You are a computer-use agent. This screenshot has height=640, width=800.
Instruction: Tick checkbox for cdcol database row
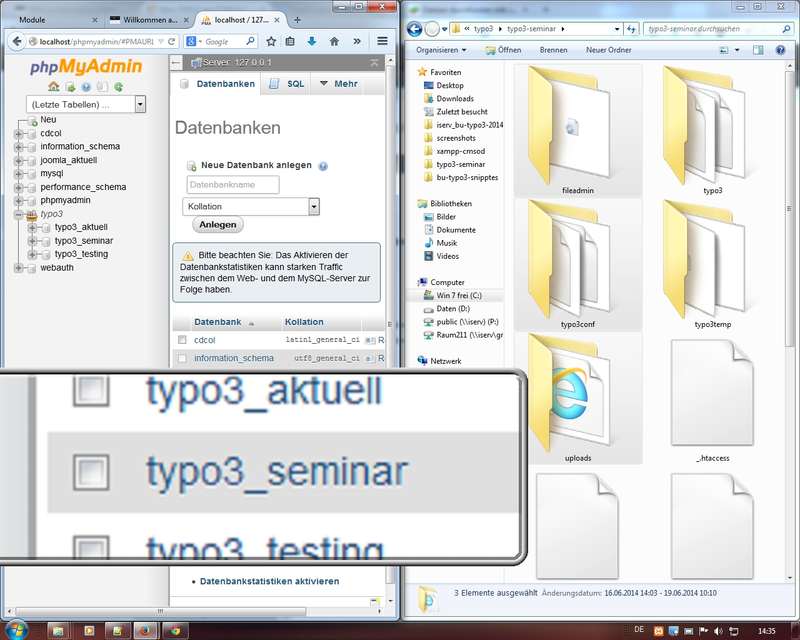coord(182,340)
